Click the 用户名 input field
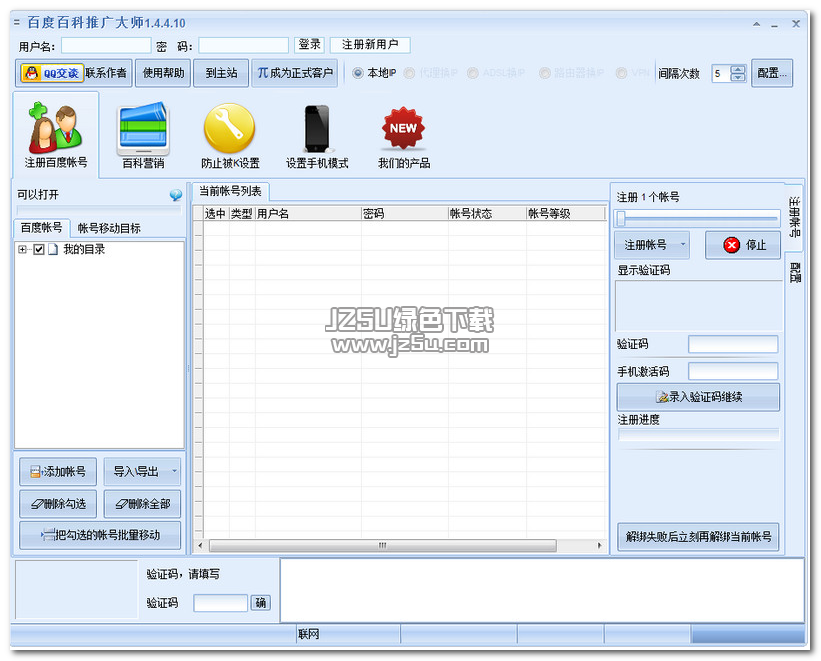The height and width of the screenshot is (661, 821). 106,46
